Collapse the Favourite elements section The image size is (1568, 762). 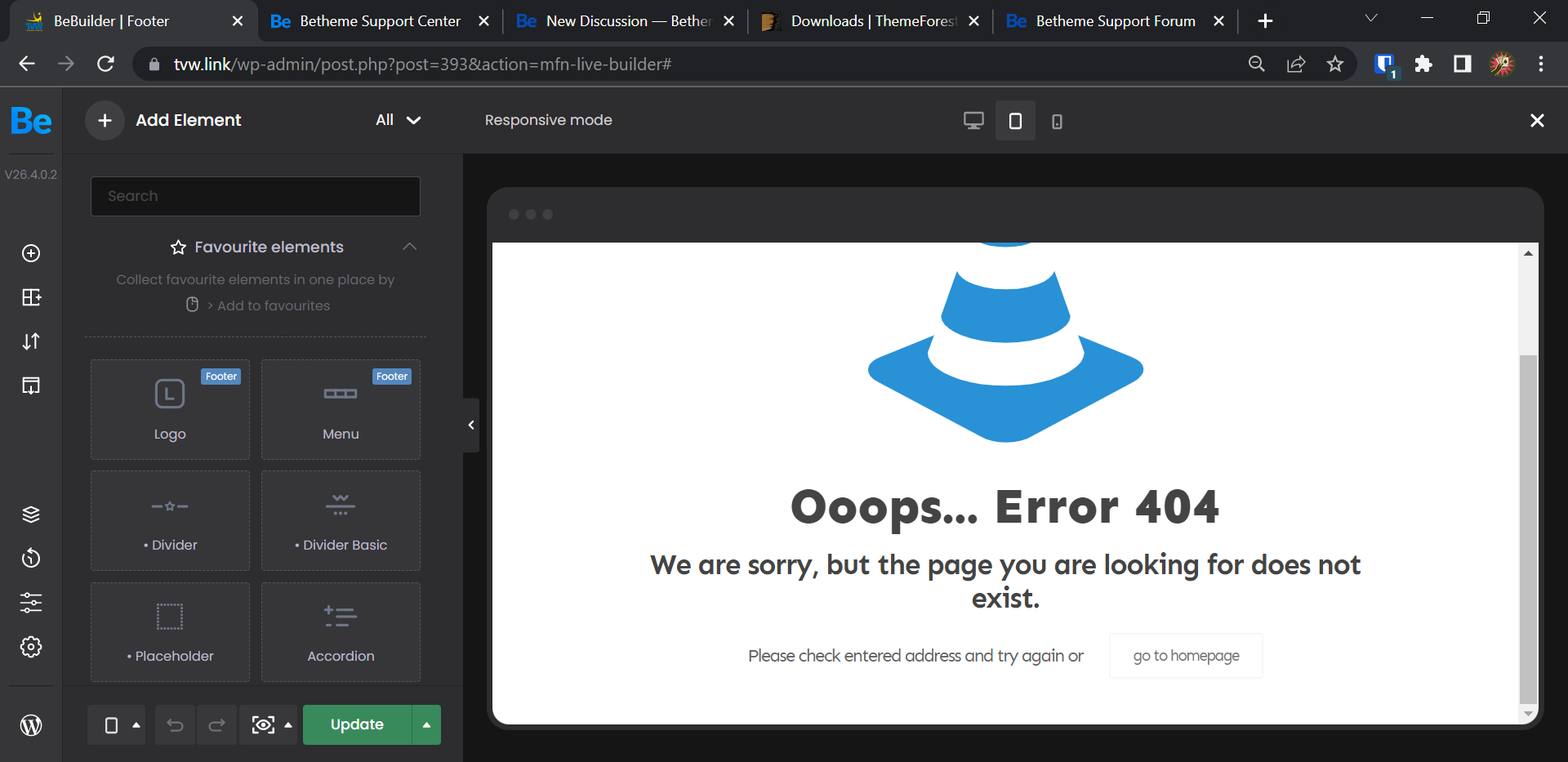[x=410, y=247]
